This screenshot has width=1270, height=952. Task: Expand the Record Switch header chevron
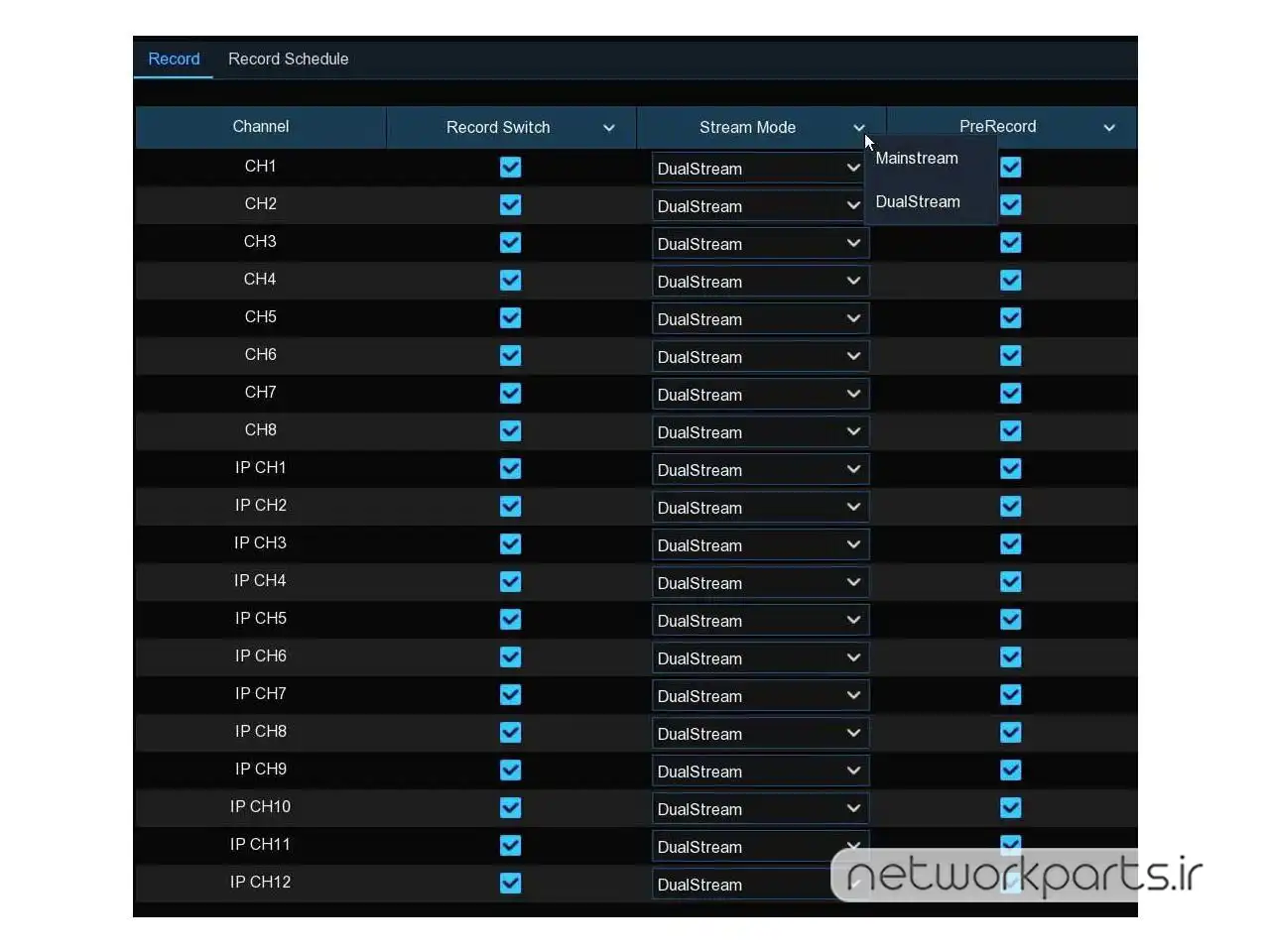(x=609, y=128)
